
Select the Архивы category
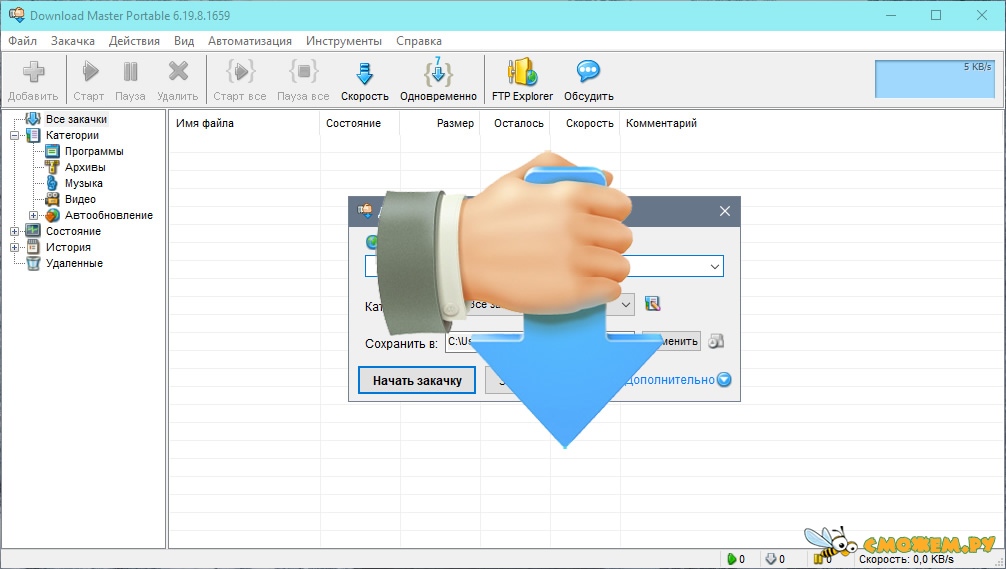85,167
